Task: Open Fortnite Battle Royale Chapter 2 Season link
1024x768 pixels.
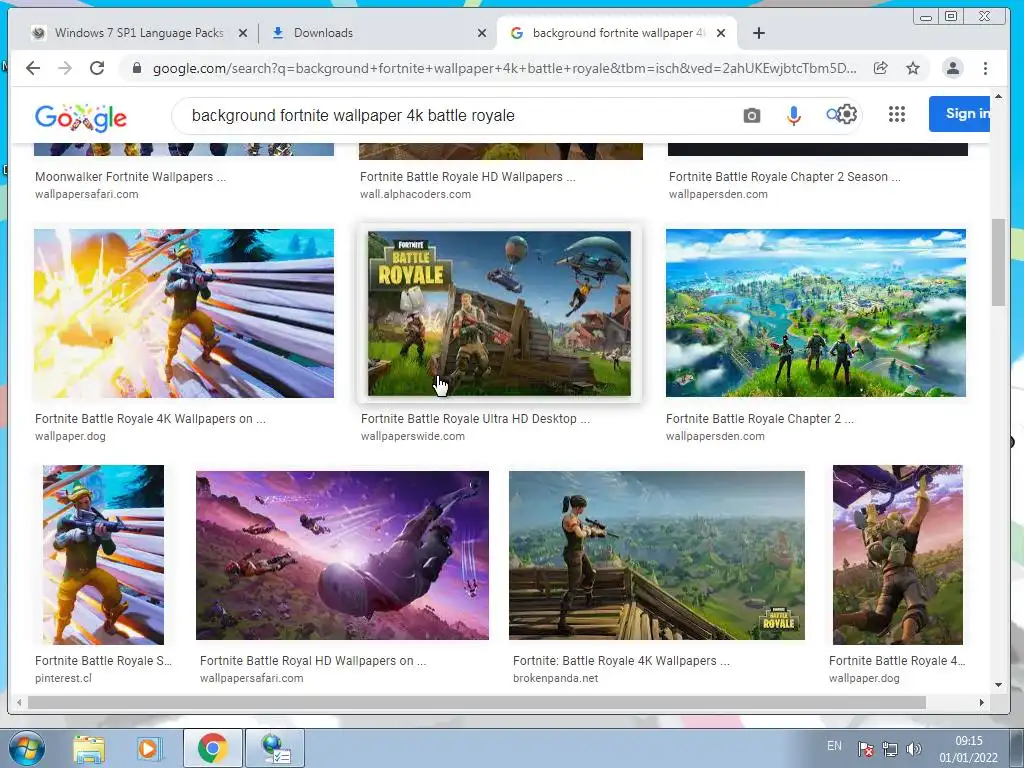Action: point(784,176)
